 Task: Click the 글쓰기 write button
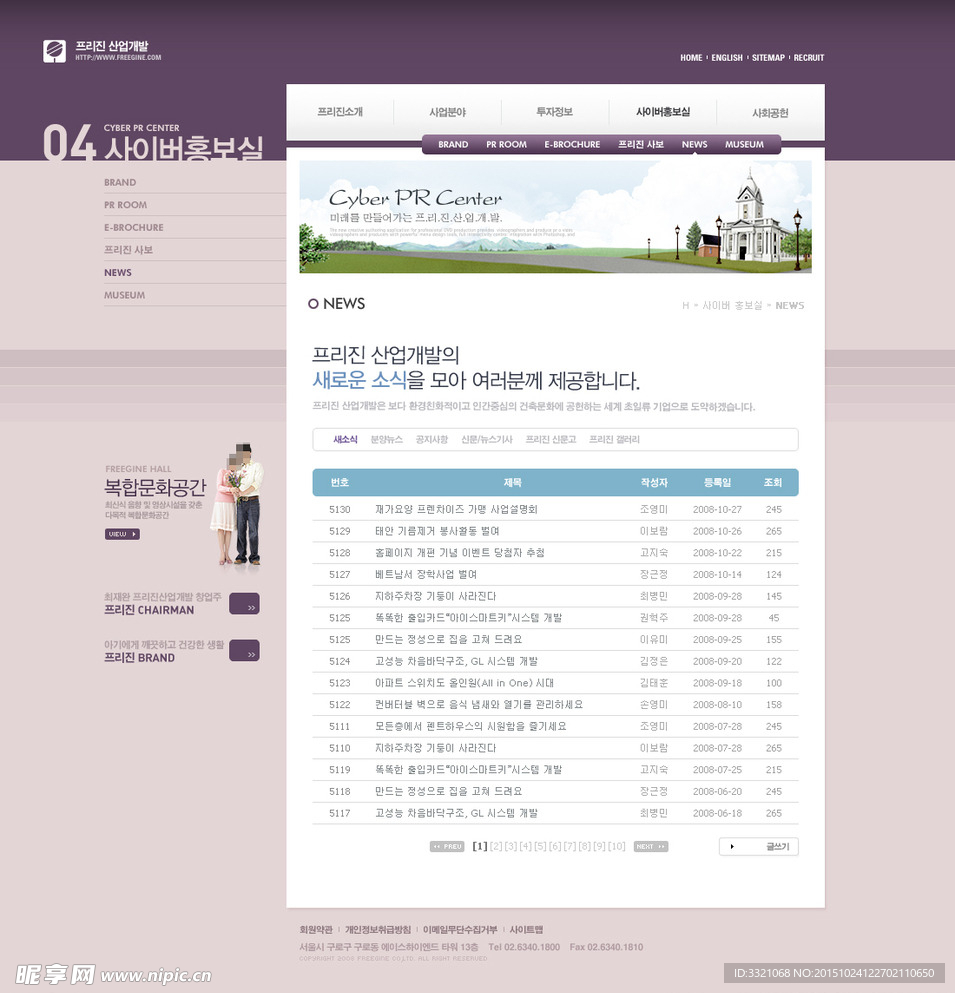[758, 847]
